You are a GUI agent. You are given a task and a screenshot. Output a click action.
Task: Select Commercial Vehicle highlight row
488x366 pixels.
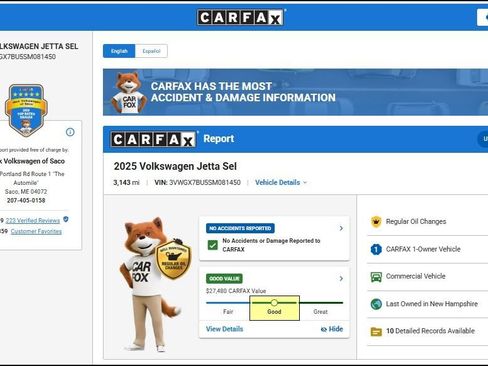(427, 277)
